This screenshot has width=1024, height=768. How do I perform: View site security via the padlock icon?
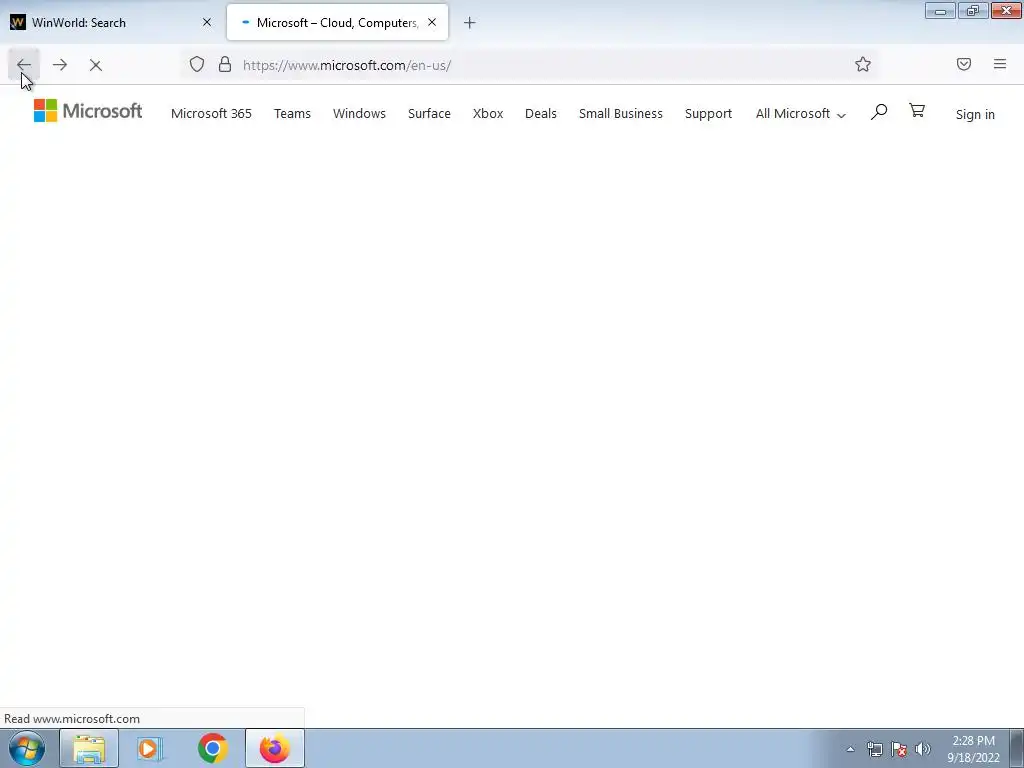pos(225,64)
